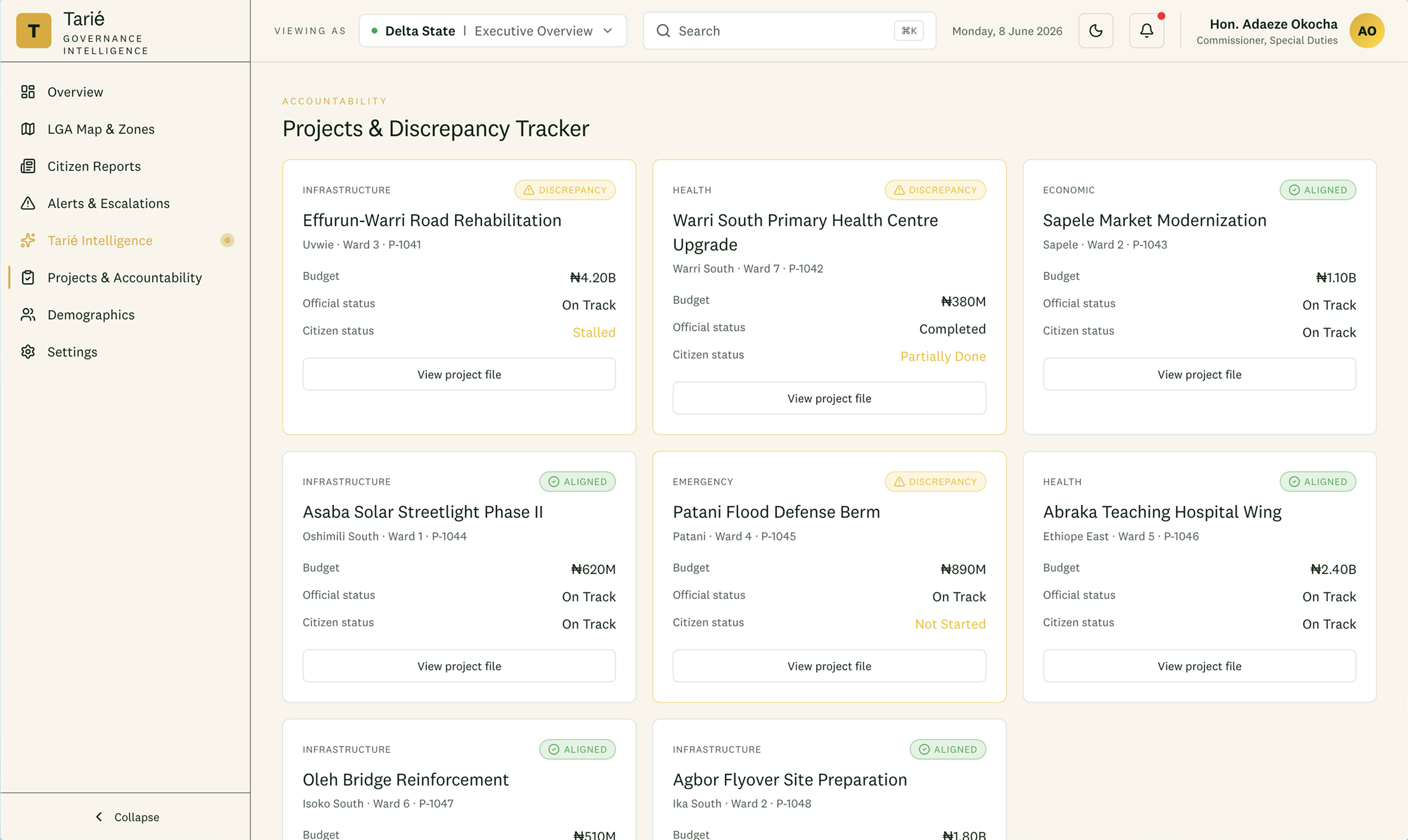This screenshot has height=840, width=1408.
Task: Click Uvwie · Ward 3 · P-1041 text
Action: click(362, 244)
